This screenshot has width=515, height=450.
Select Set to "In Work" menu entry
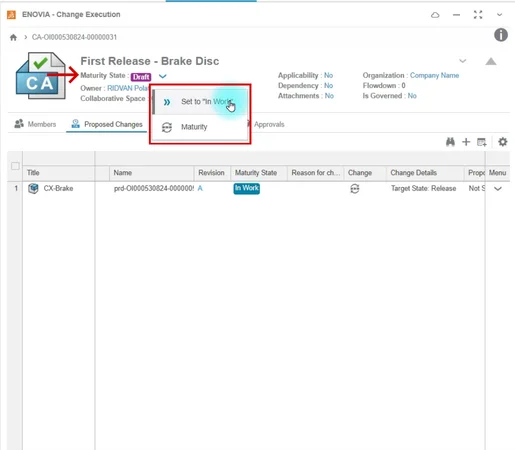click(201, 102)
